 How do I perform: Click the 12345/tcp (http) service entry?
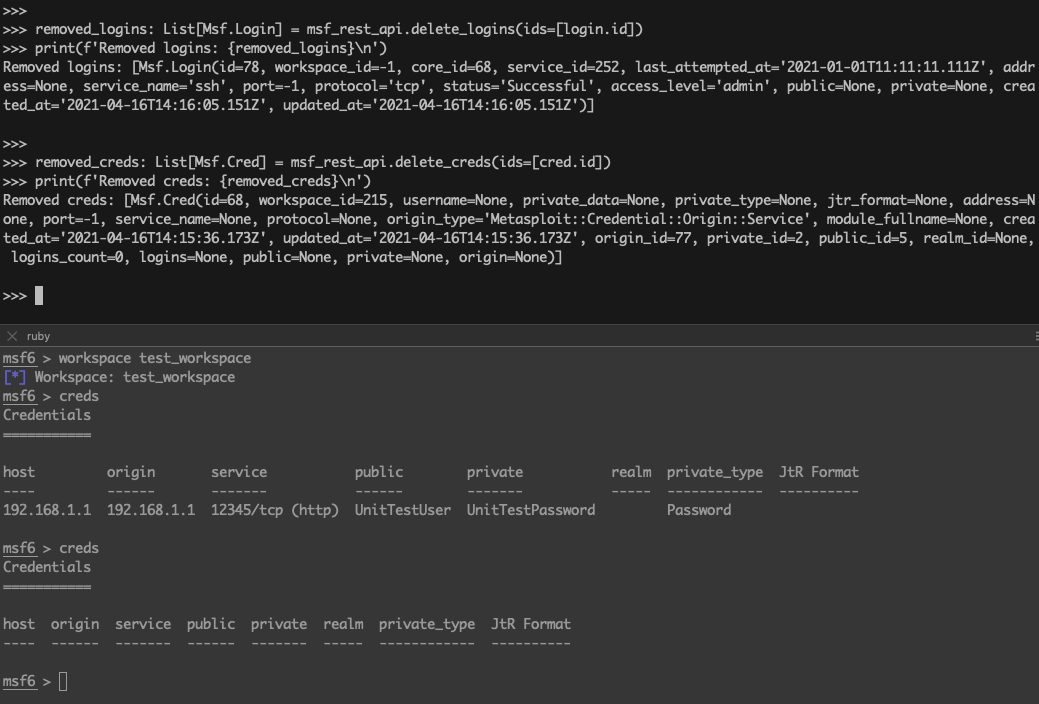(x=274, y=510)
